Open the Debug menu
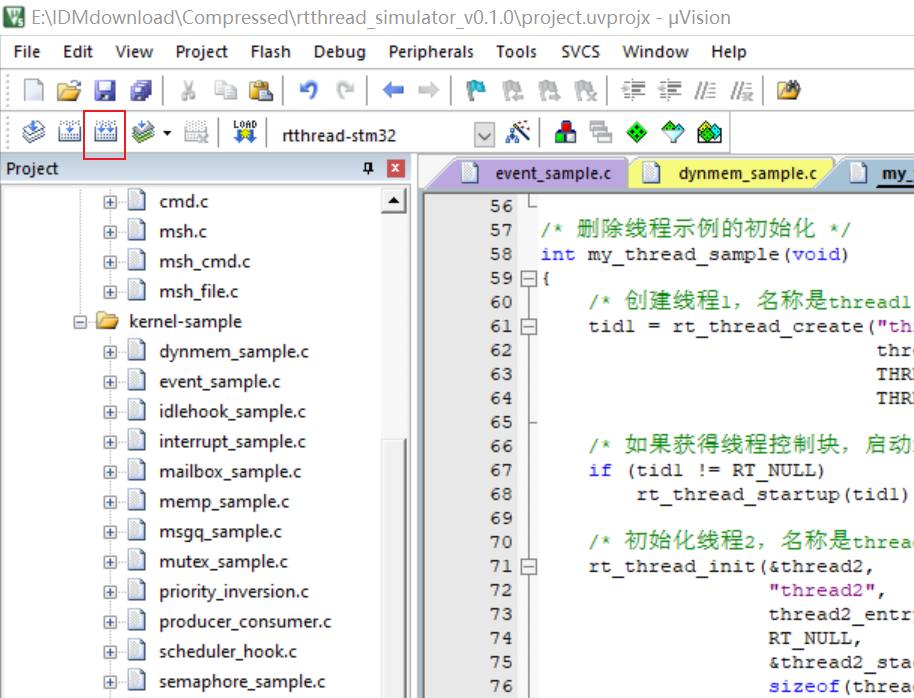914x698 pixels. click(x=339, y=52)
